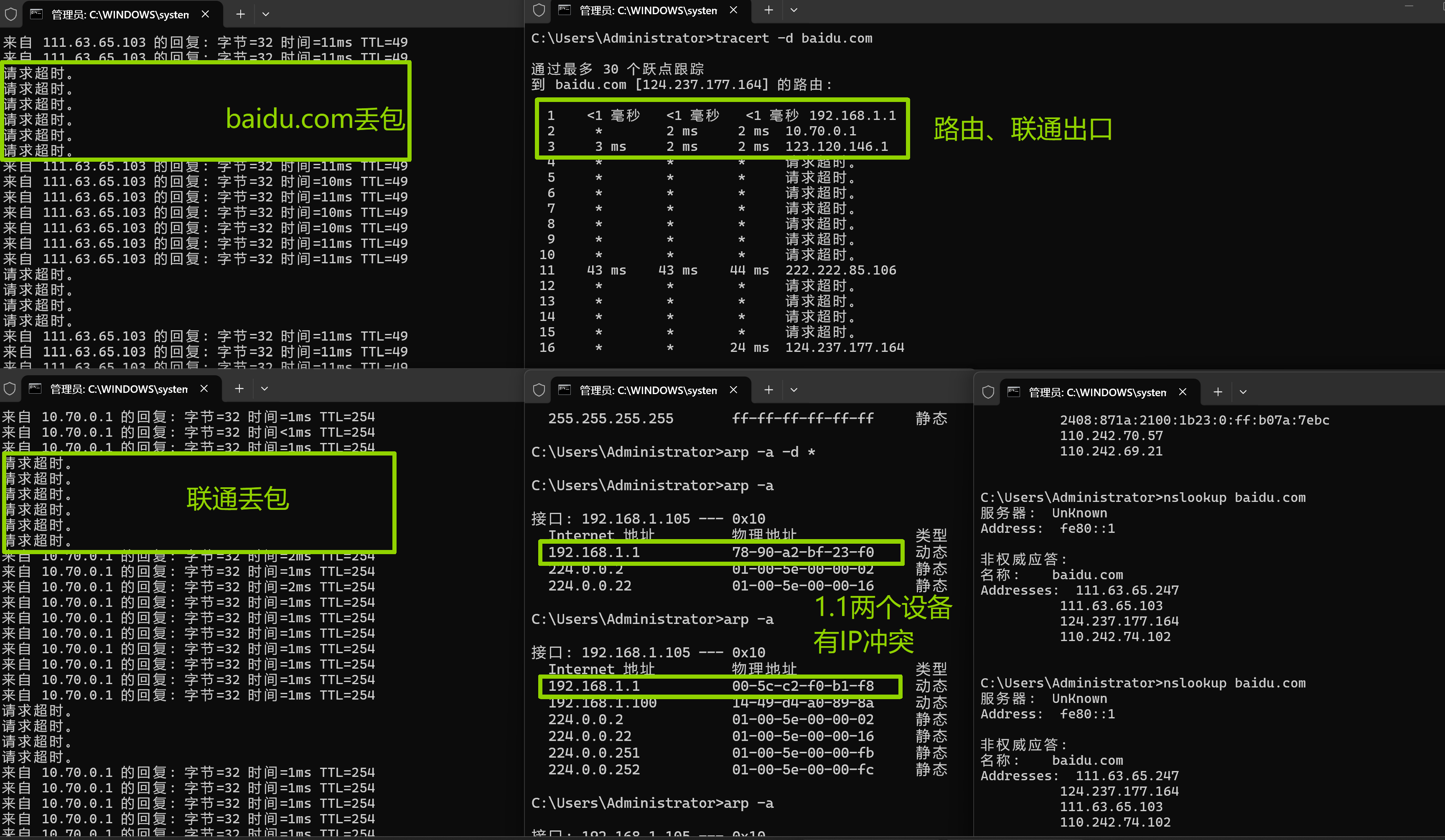1445x840 pixels.
Task: Expand the tab dropdown in the arp window
Action: 794,390
